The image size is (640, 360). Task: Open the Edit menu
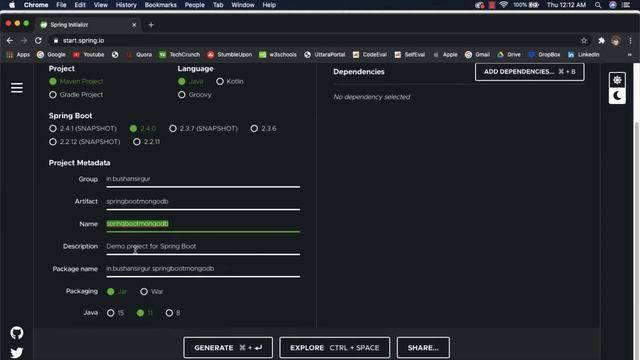point(80,5)
